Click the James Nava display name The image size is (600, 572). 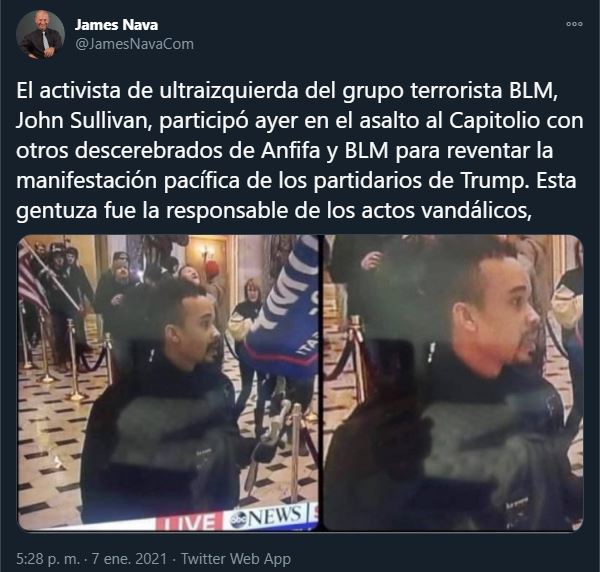(116, 25)
